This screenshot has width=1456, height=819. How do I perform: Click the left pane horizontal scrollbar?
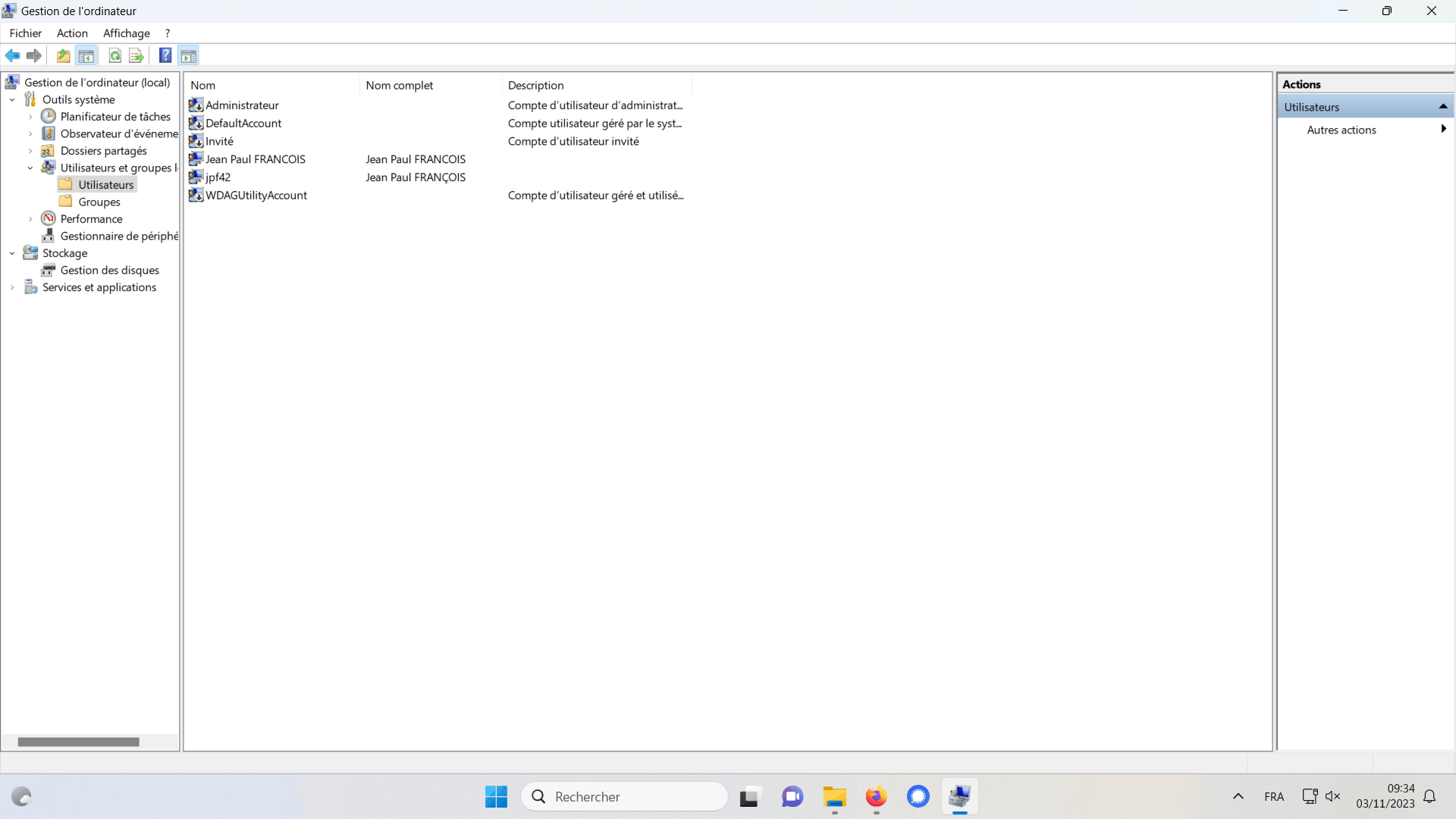coord(79,742)
